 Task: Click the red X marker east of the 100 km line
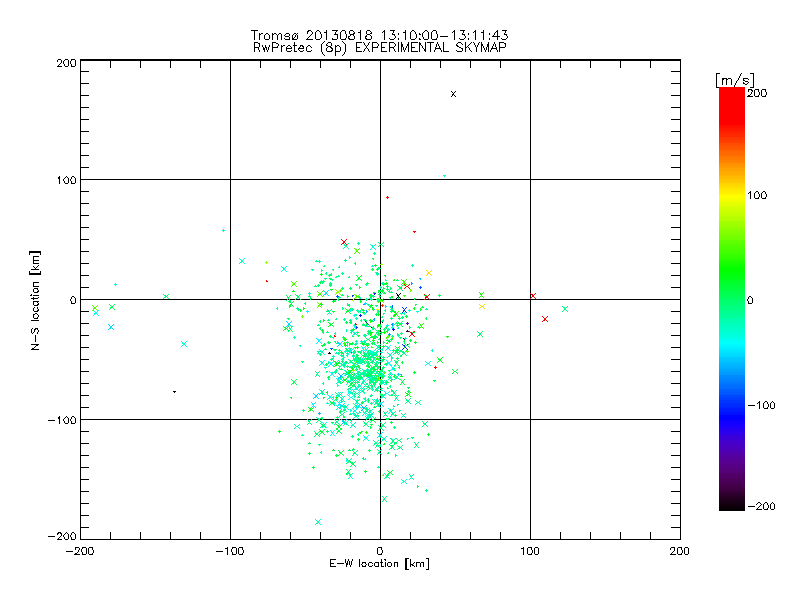(x=545, y=319)
